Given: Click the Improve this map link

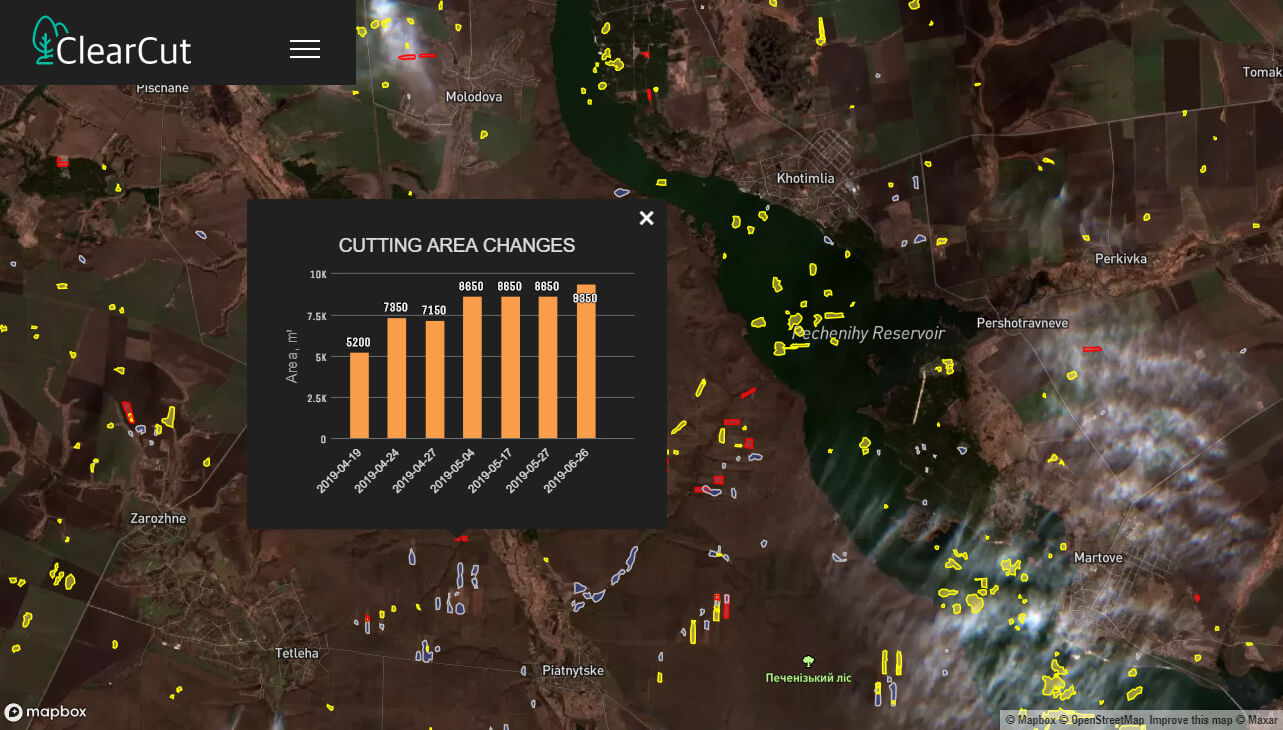Looking at the screenshot, I should point(1193,719).
